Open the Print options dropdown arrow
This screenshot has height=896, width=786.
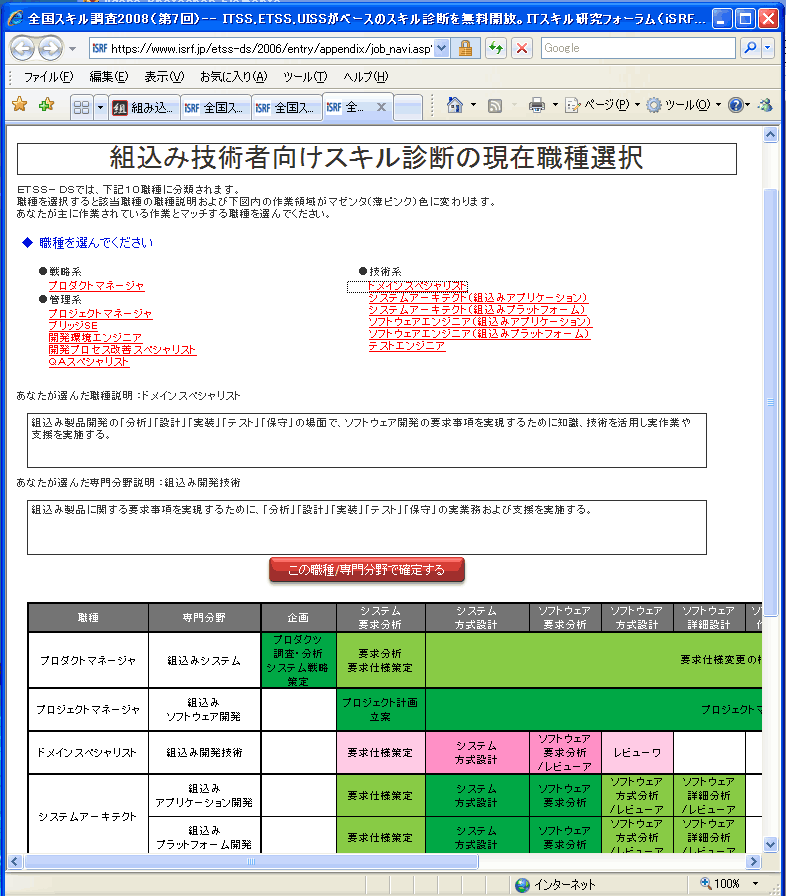point(555,105)
